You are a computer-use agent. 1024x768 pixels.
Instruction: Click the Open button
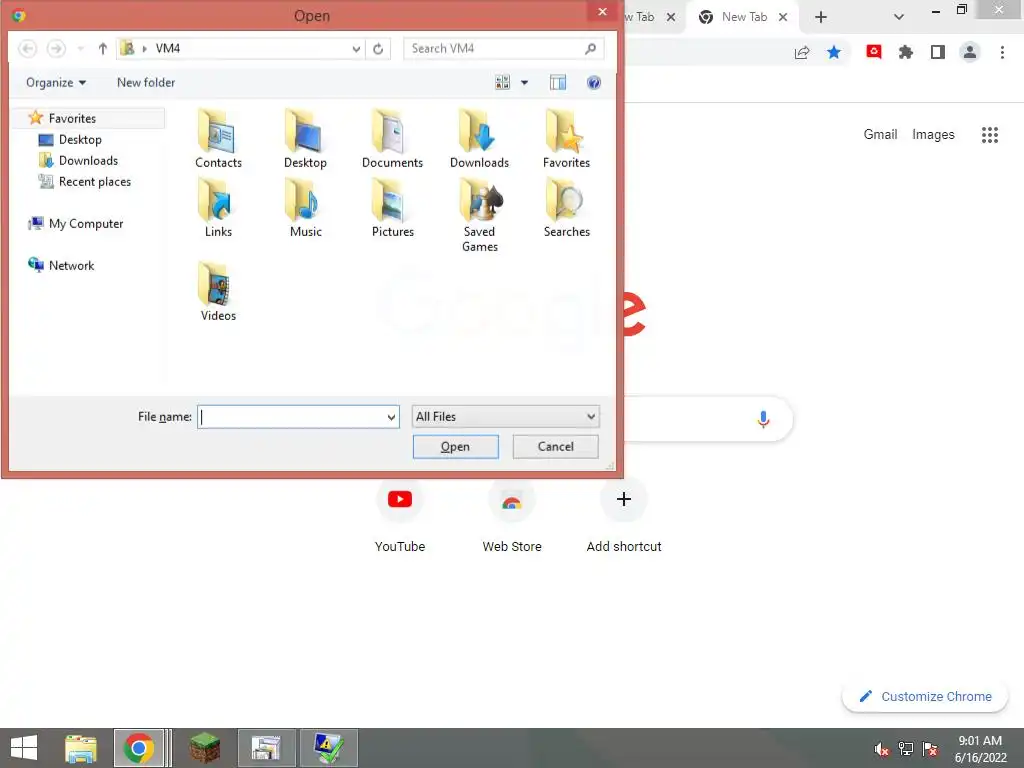pyautogui.click(x=455, y=447)
